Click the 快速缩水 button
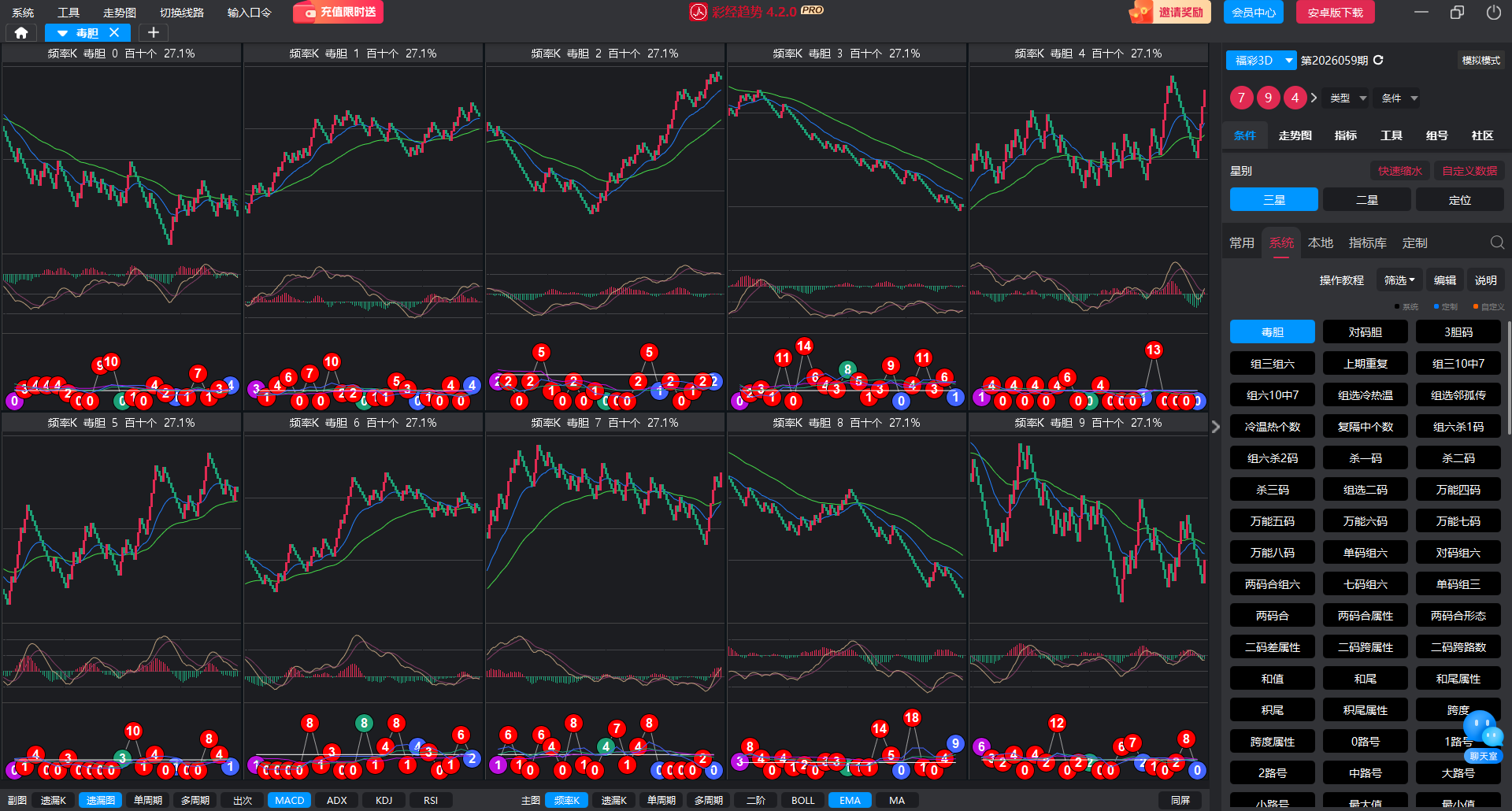1512x811 pixels. point(1399,171)
